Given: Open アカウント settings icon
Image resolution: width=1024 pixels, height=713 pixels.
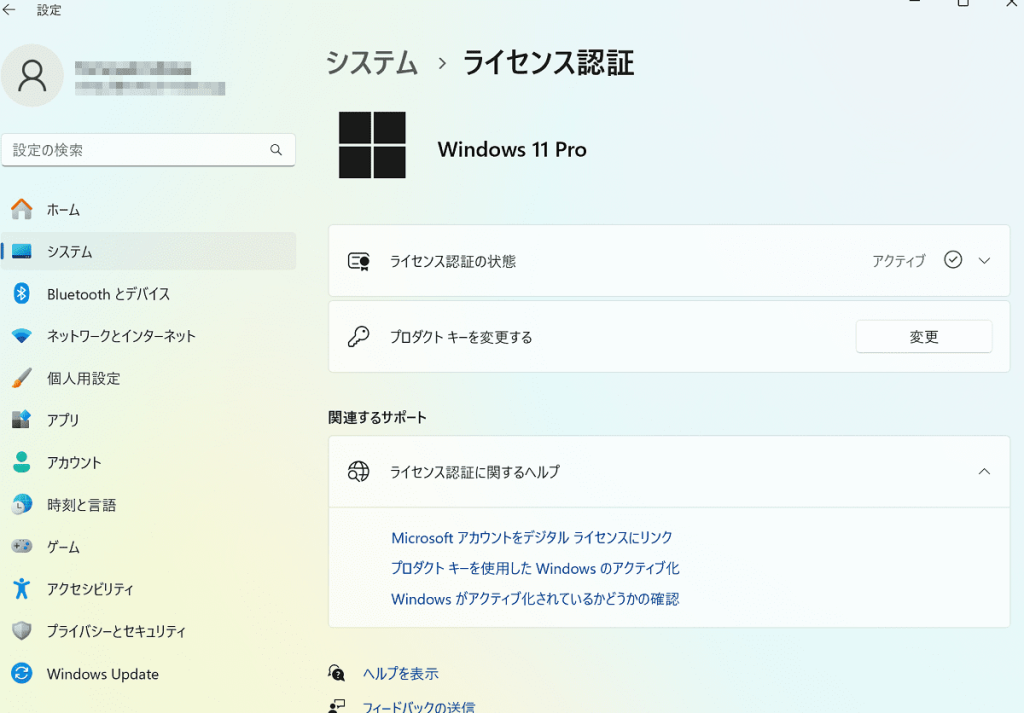Looking at the screenshot, I should click(23, 462).
